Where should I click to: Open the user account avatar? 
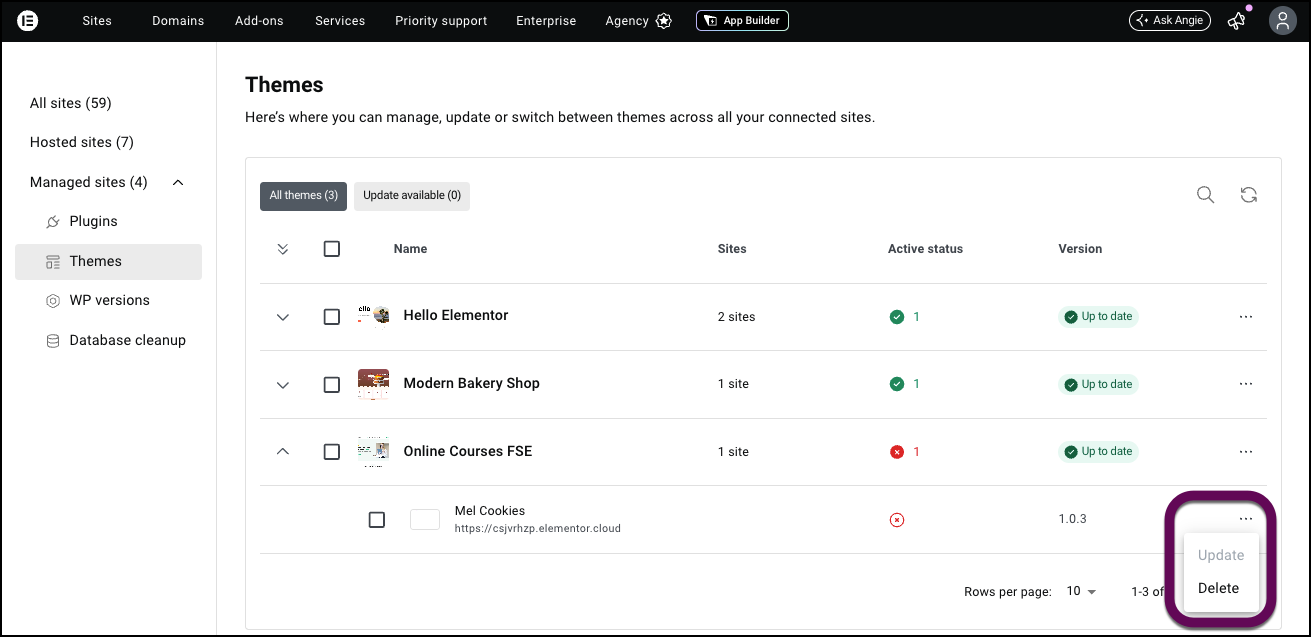tap(1282, 21)
